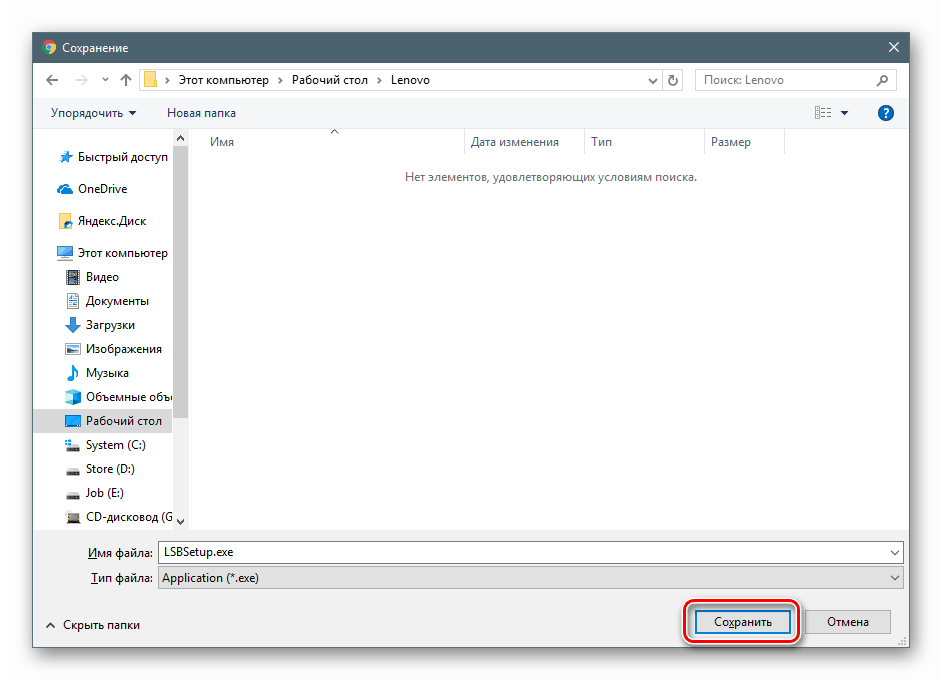Screen dimensions: 942x680
Task: Click the Документы page icon
Action: pos(73,301)
